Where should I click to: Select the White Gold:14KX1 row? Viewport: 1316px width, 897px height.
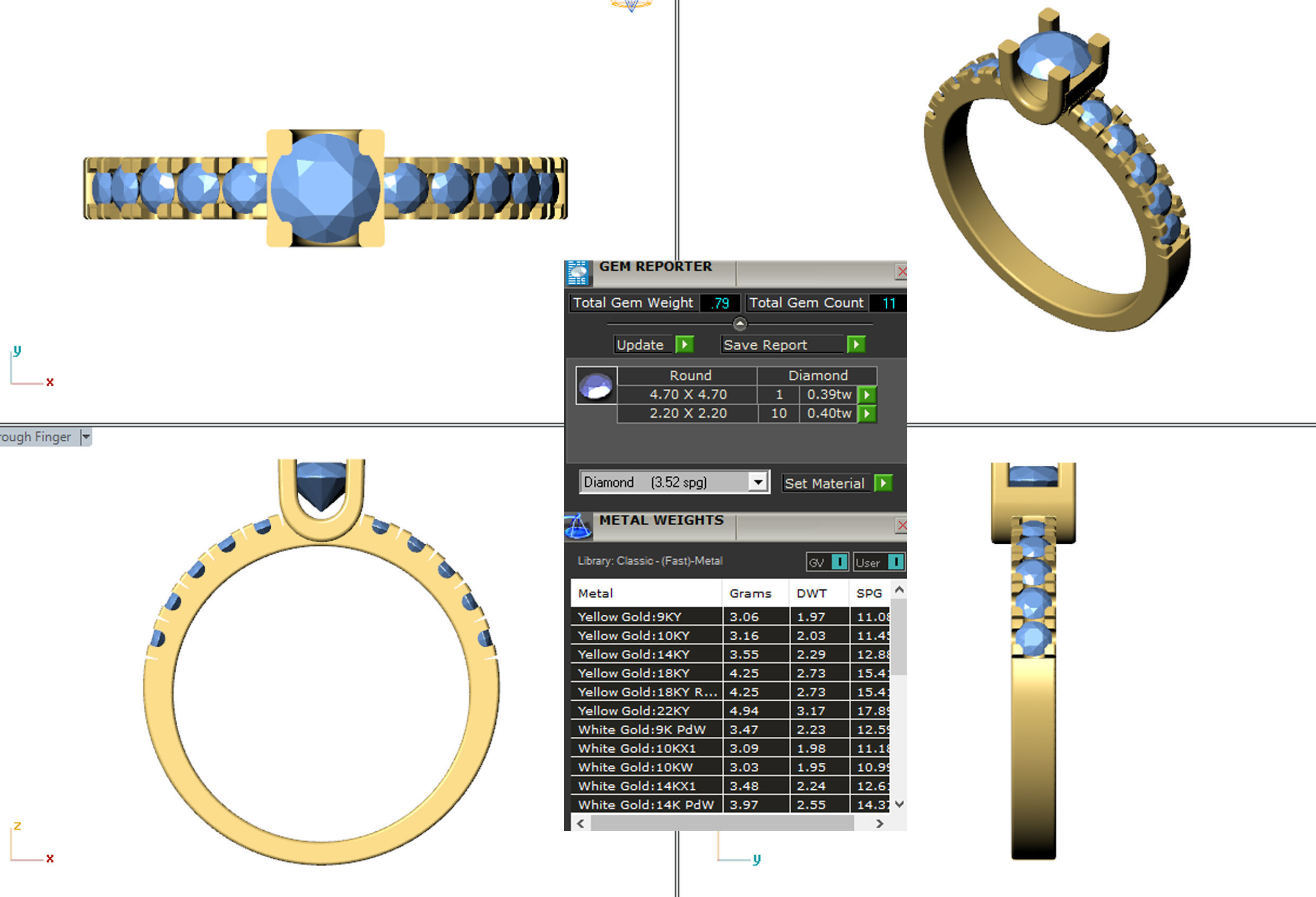coord(731,786)
